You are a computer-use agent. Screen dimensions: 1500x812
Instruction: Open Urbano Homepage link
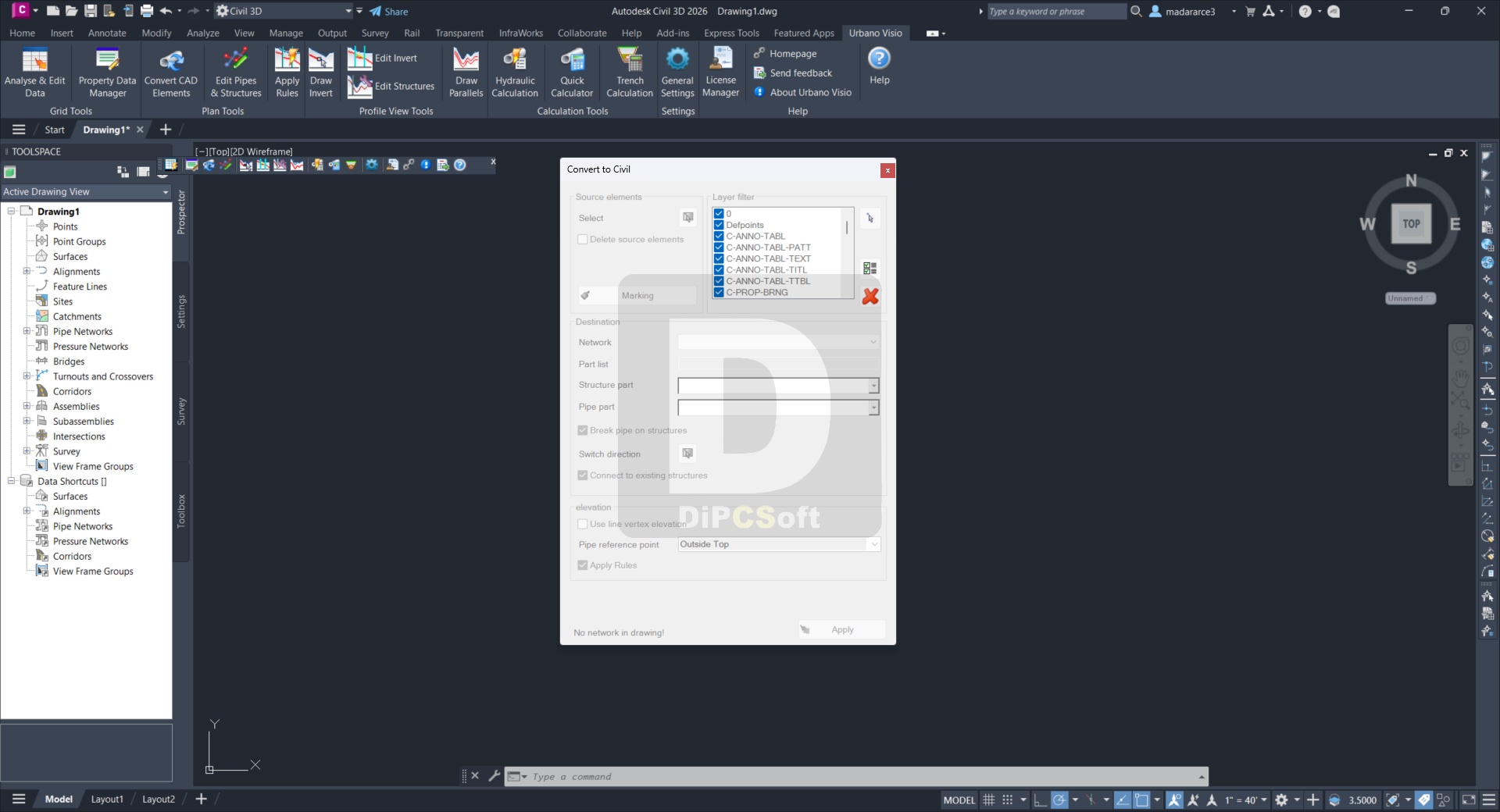click(x=786, y=54)
